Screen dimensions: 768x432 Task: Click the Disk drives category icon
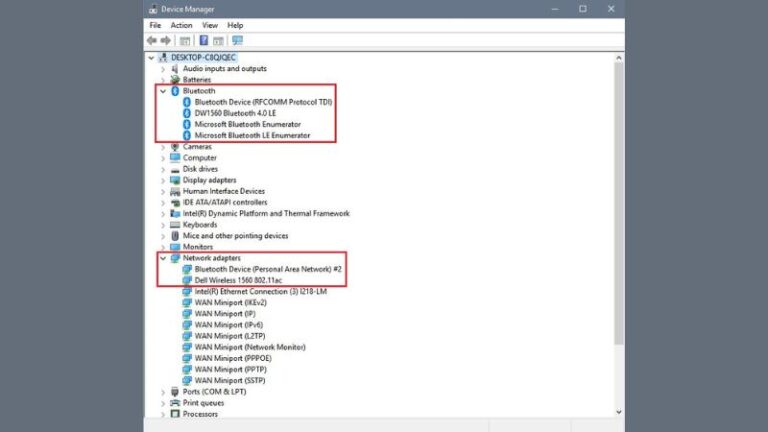pyautogui.click(x=175, y=169)
